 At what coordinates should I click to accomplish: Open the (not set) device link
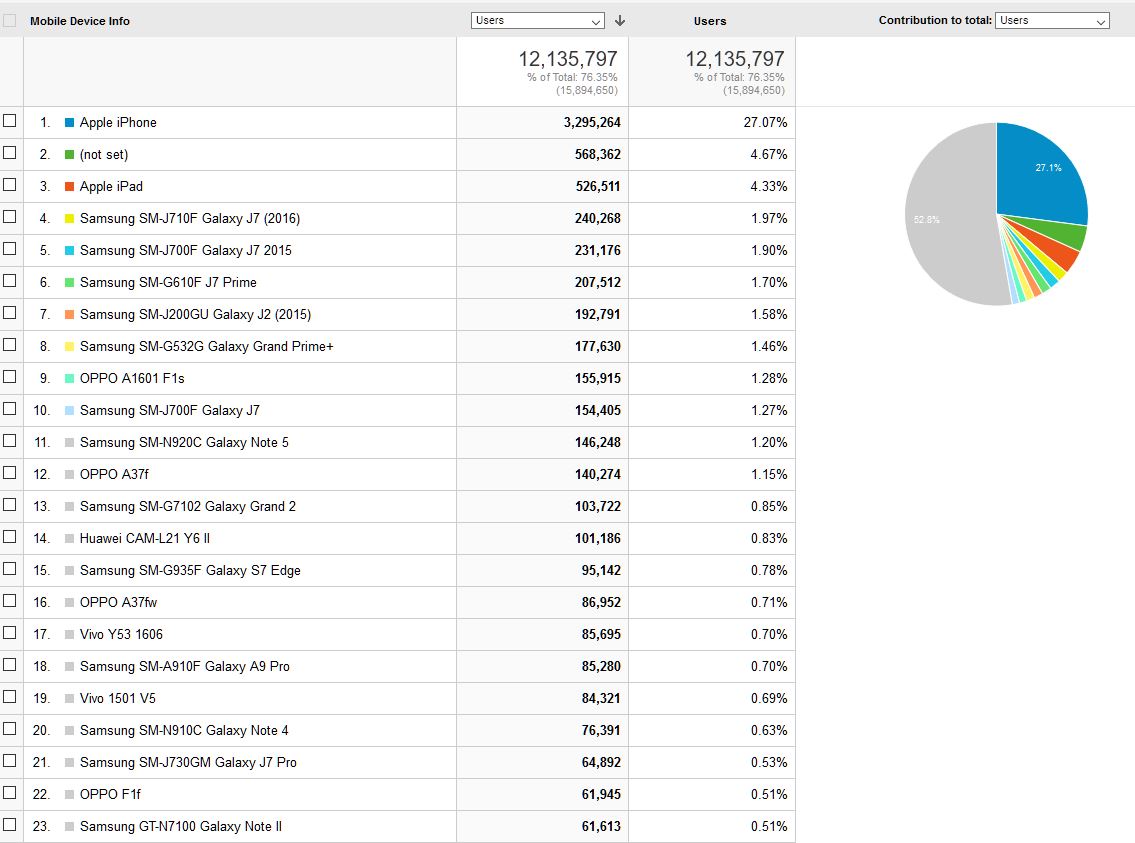coord(104,154)
